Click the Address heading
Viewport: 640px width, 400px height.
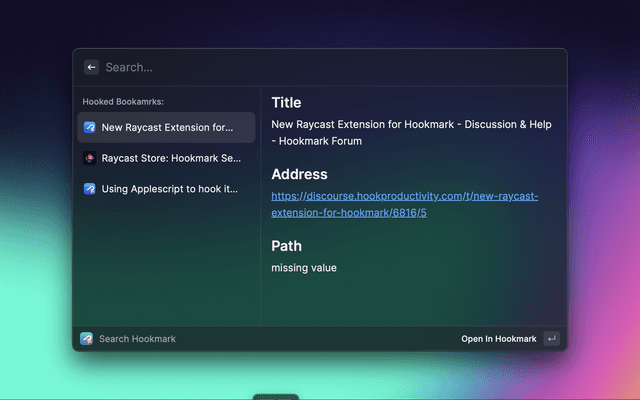click(299, 174)
